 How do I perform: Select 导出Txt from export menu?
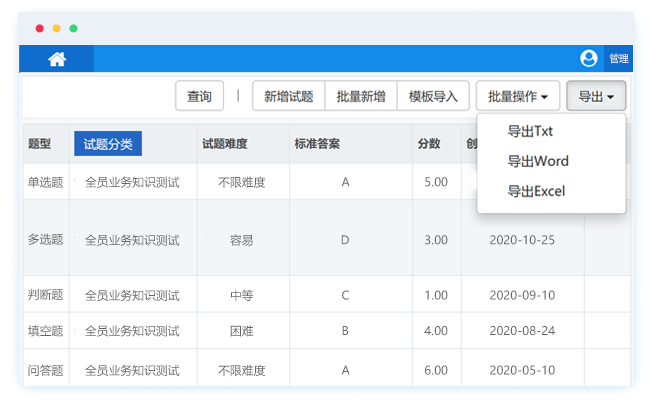(x=530, y=131)
